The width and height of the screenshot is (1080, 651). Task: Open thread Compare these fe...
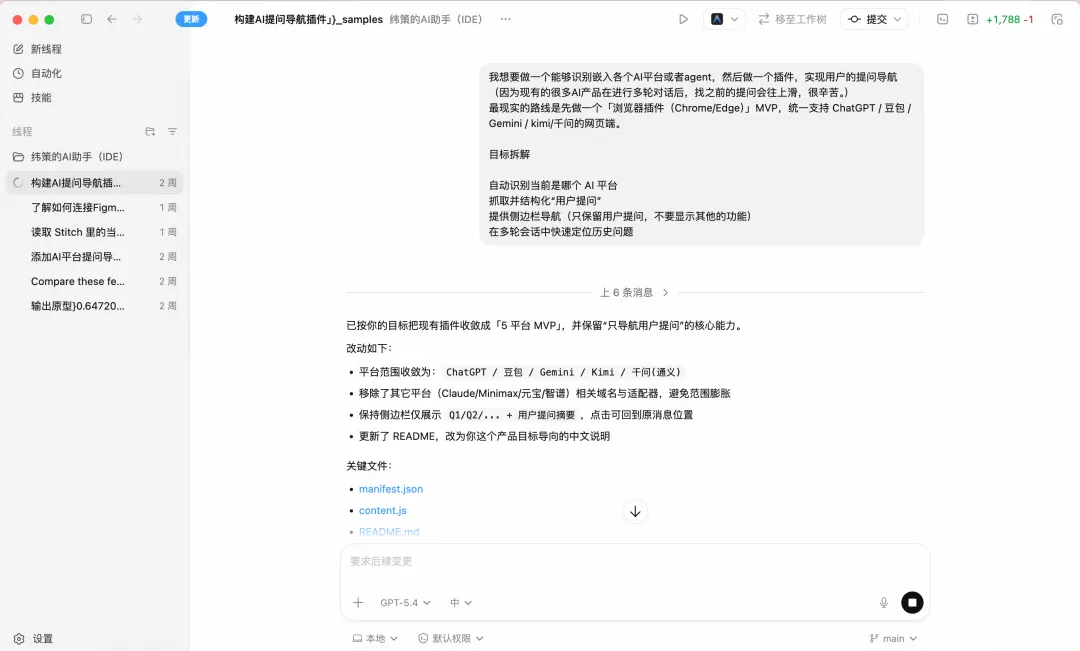[x=95, y=281]
